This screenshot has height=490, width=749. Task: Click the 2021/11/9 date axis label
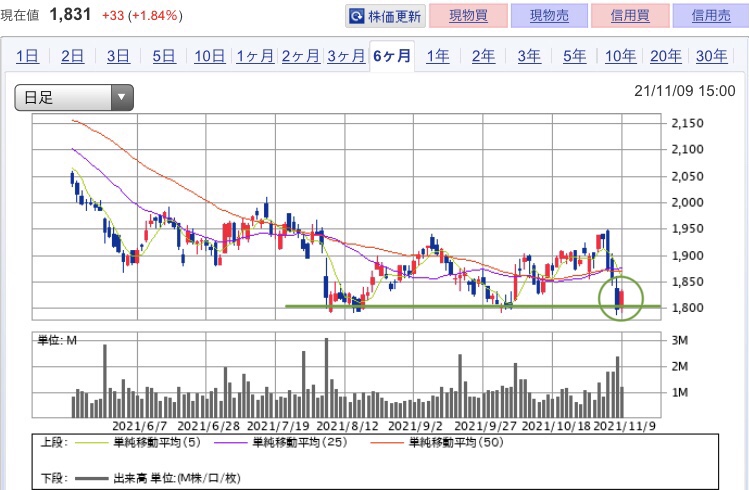tap(625, 426)
